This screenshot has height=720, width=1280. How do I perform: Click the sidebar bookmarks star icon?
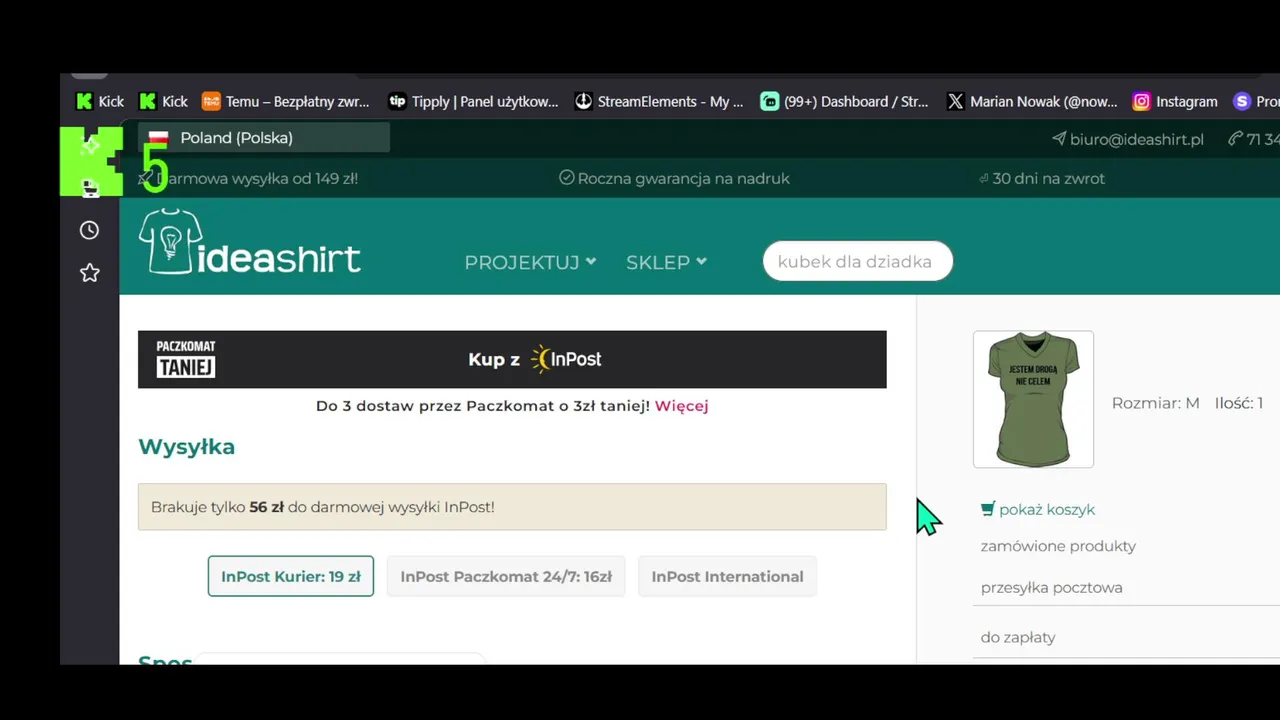(89, 273)
